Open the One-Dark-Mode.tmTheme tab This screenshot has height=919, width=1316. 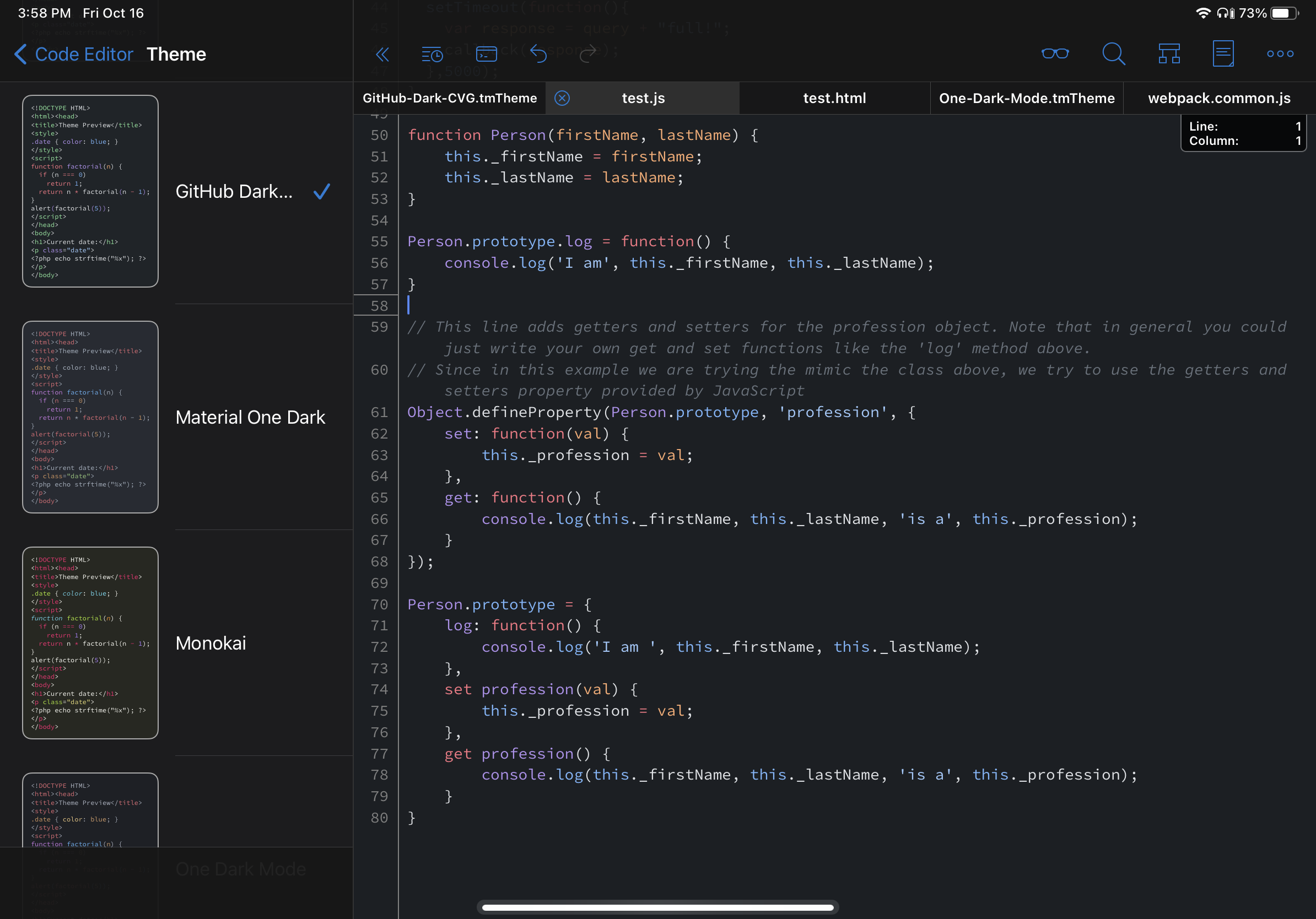pos(1027,98)
